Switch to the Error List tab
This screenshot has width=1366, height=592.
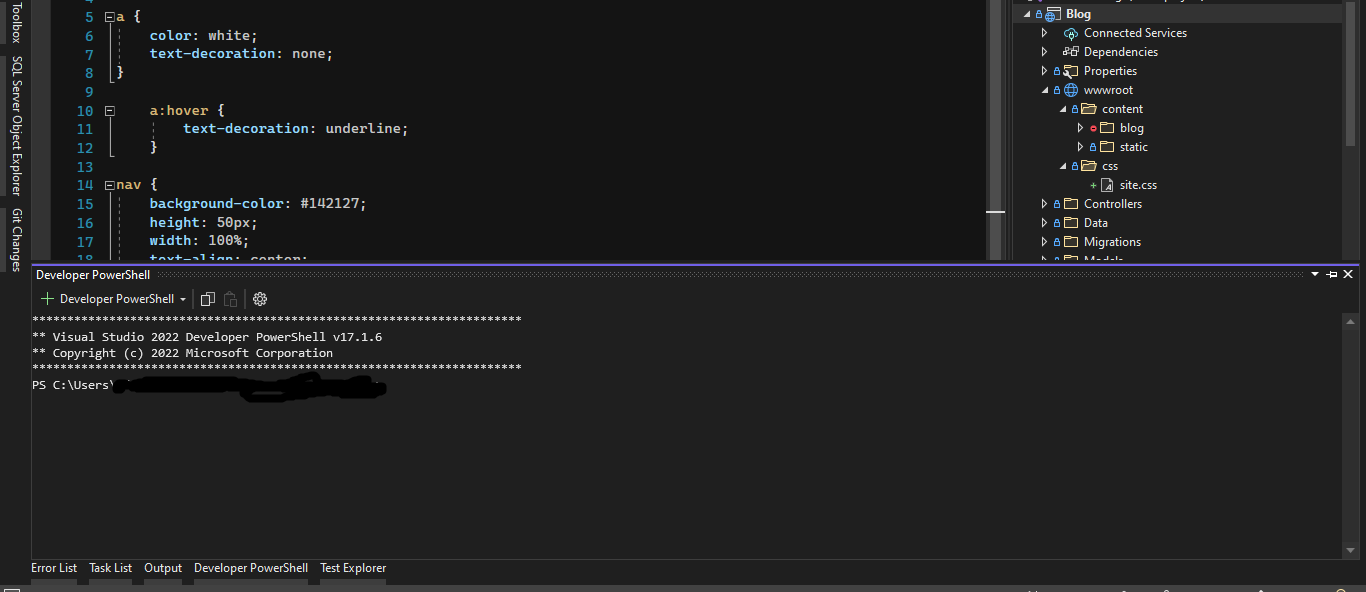point(54,568)
